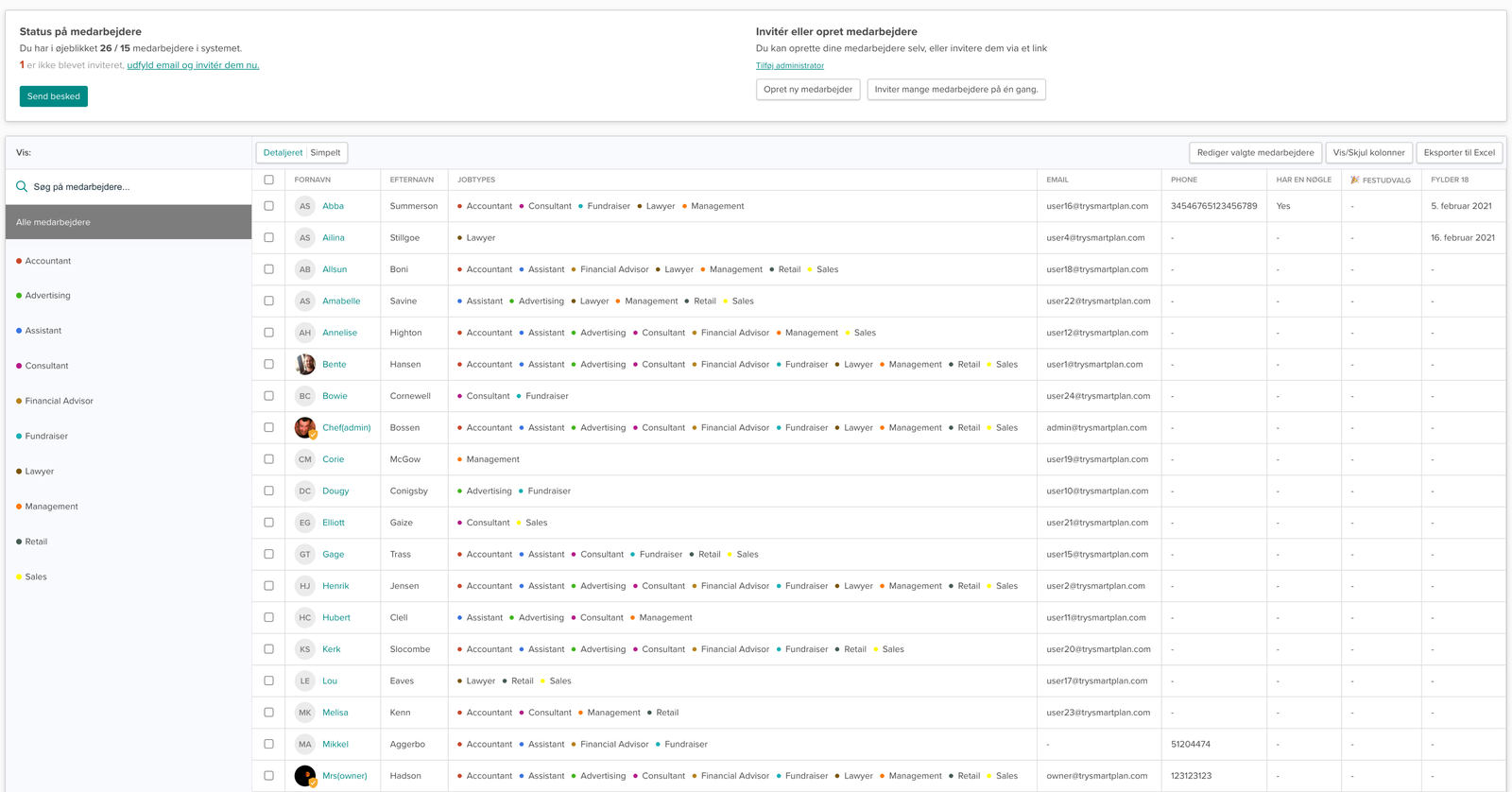The image size is (1512, 792).
Task: Click the CM avatar for Corie
Action: (304, 459)
